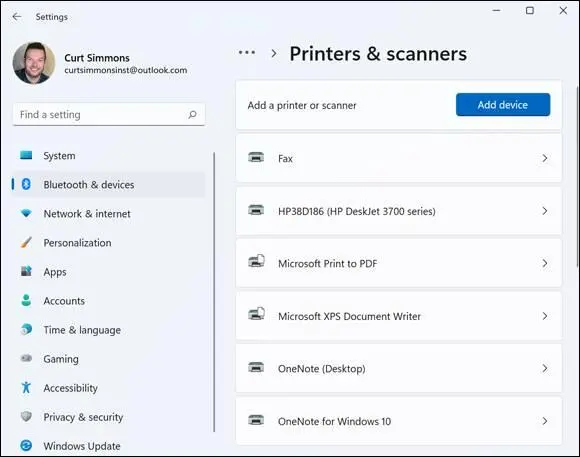Click Curt Simmons profile picture
580x457 pixels.
(x=34, y=63)
